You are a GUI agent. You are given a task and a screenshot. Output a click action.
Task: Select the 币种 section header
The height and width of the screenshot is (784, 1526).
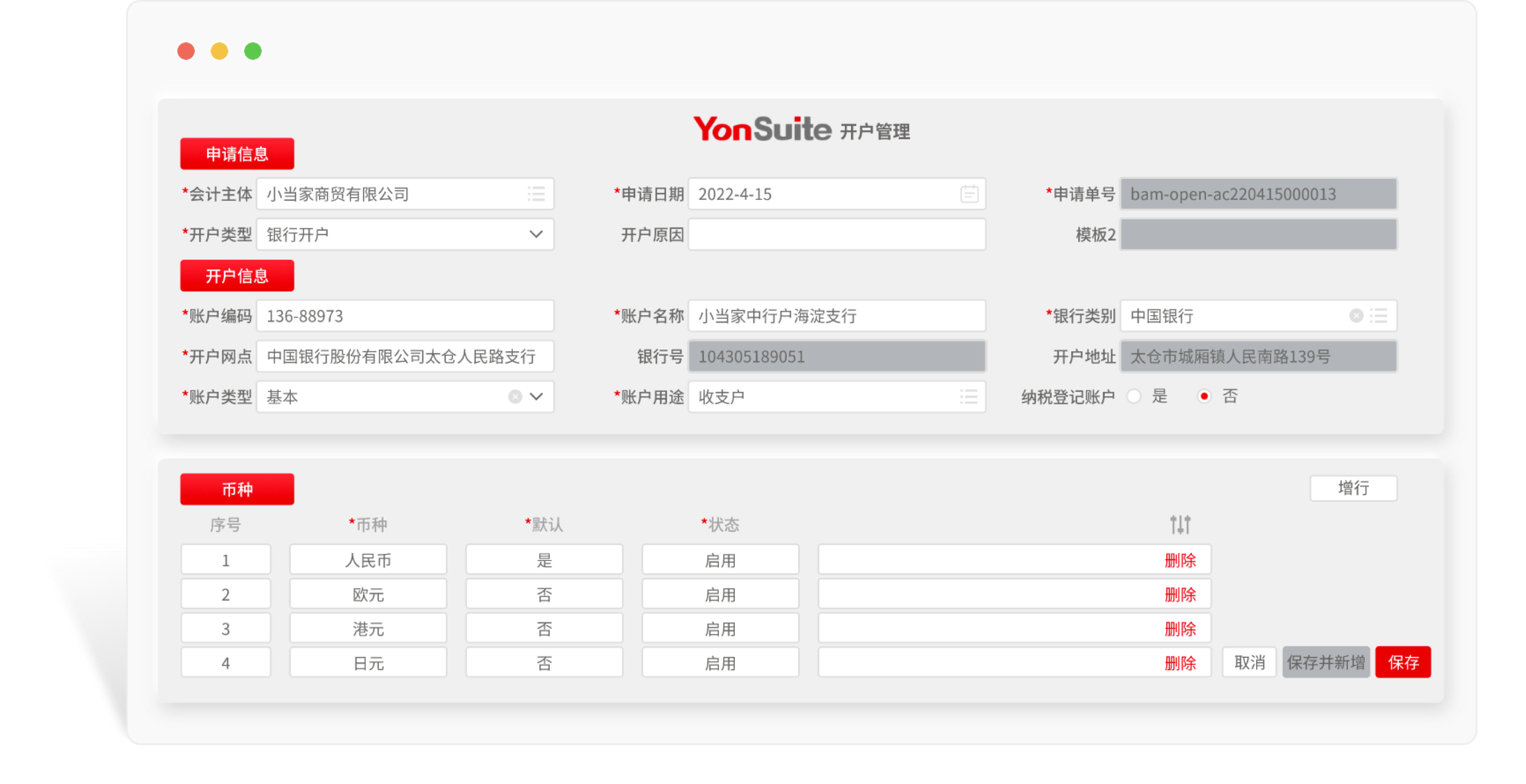pyautogui.click(x=236, y=488)
